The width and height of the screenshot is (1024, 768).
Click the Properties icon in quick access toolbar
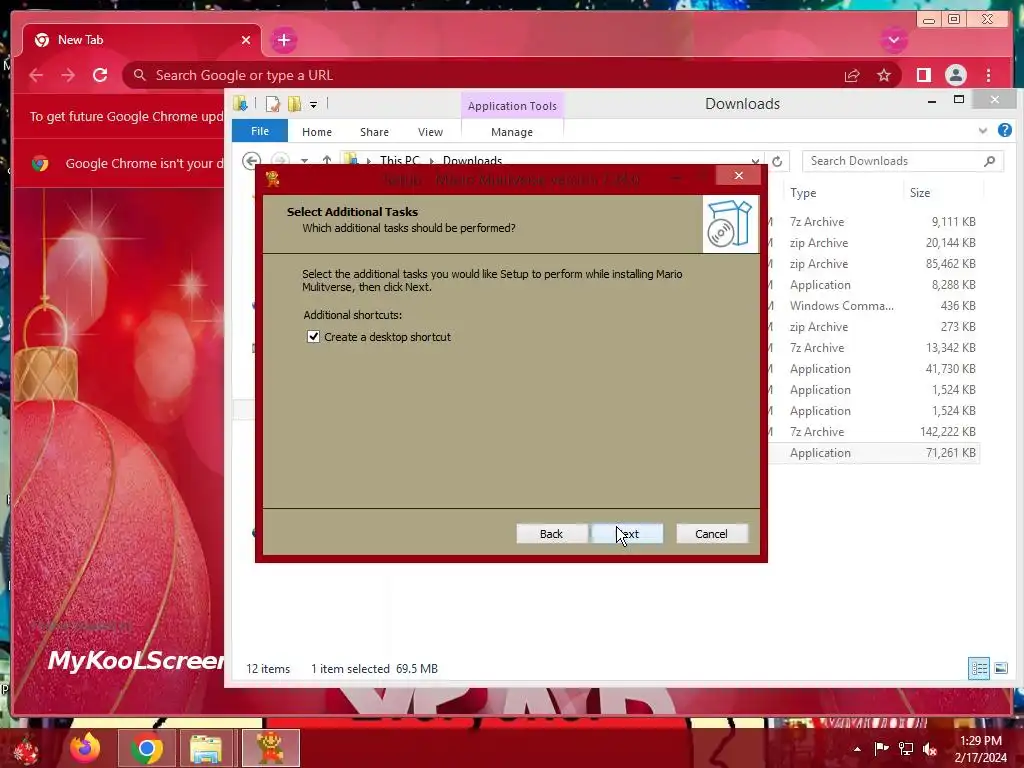point(273,104)
